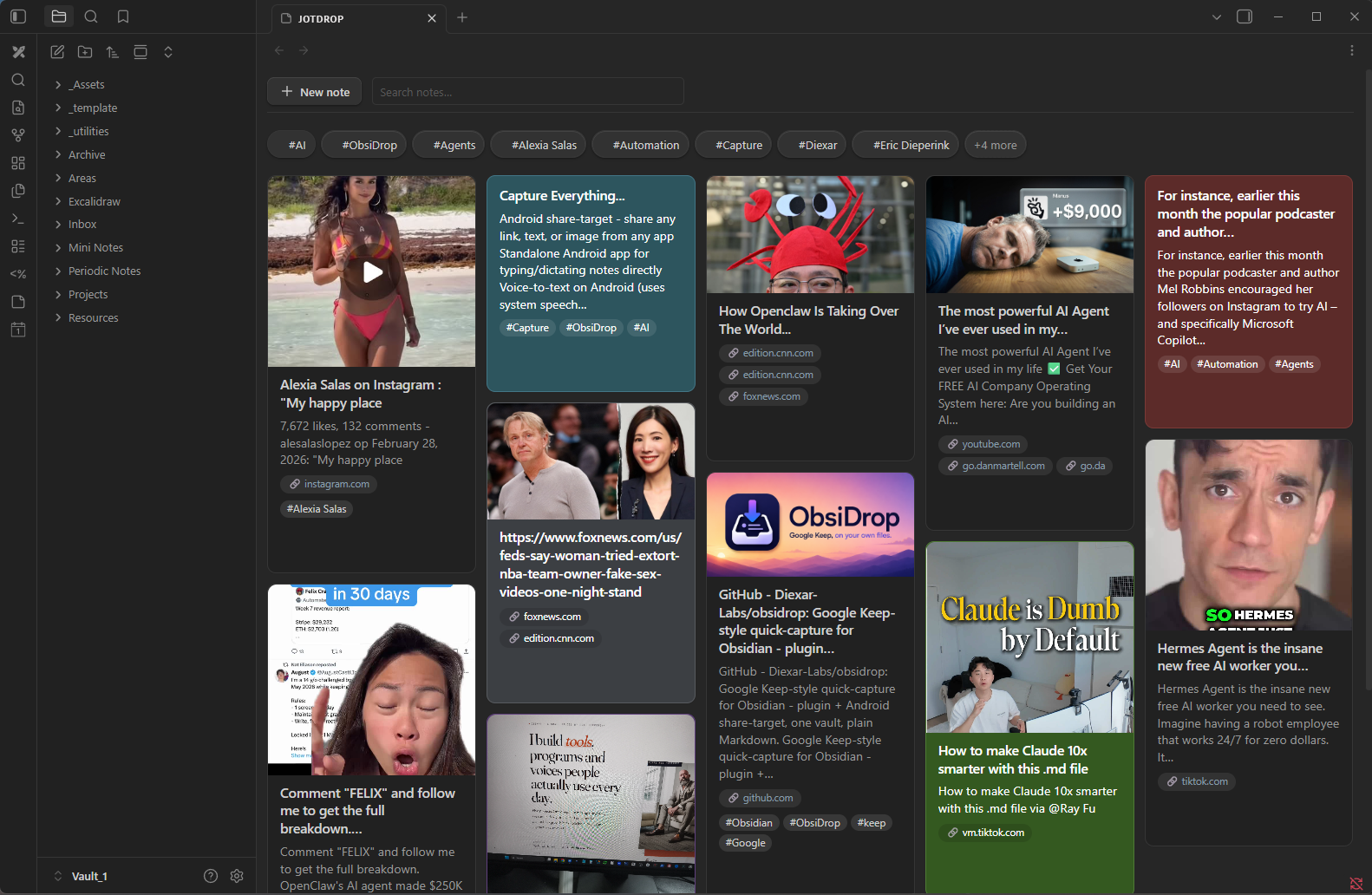
Task: Open the vm.tiktok.com link
Action: pyautogui.click(x=985, y=833)
